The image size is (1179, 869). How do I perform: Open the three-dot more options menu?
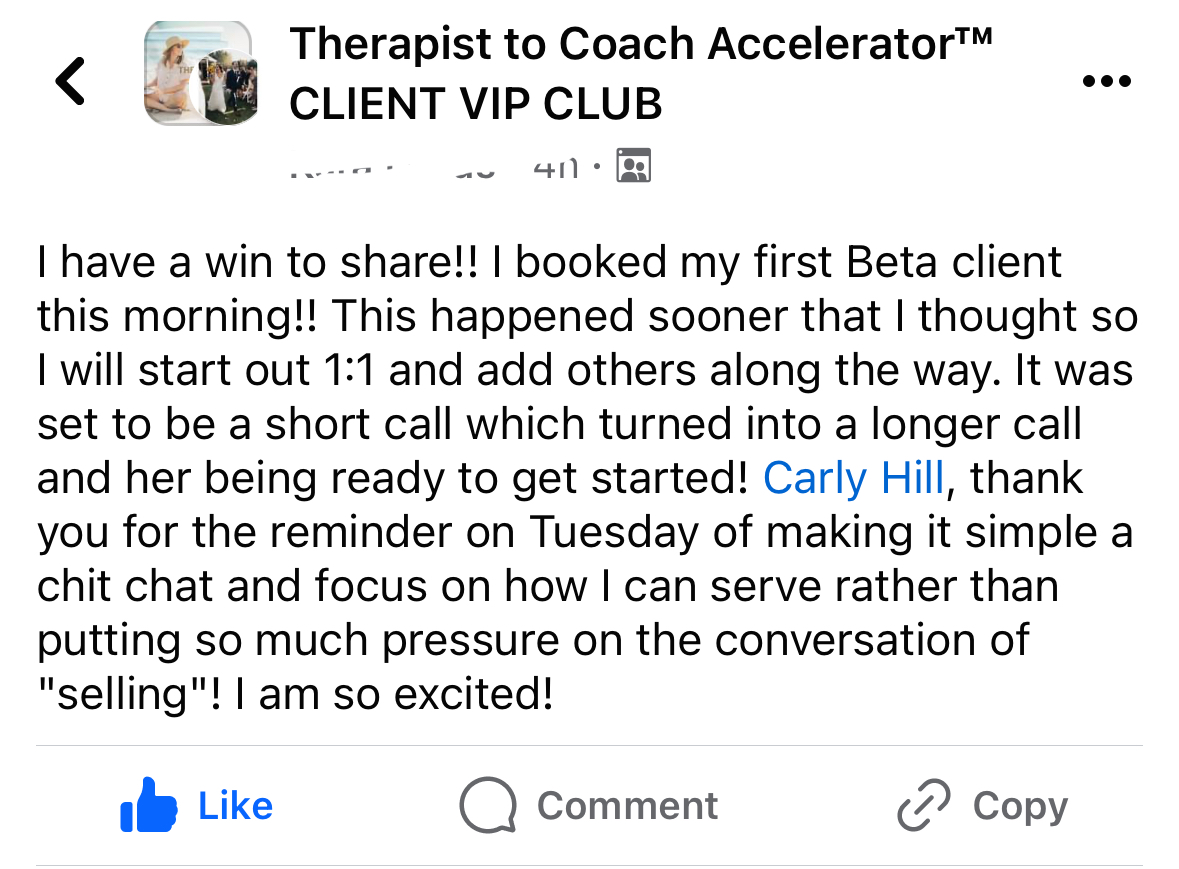[x=1107, y=81]
